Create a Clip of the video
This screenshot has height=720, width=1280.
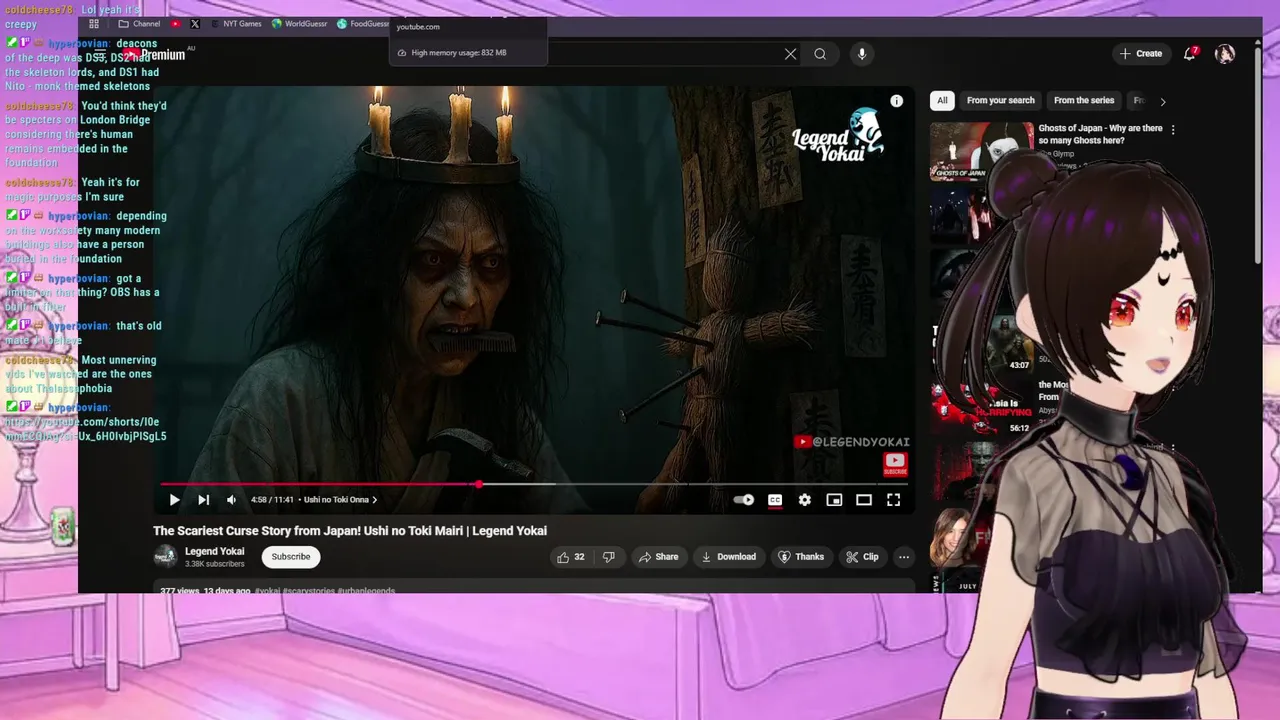click(x=862, y=557)
